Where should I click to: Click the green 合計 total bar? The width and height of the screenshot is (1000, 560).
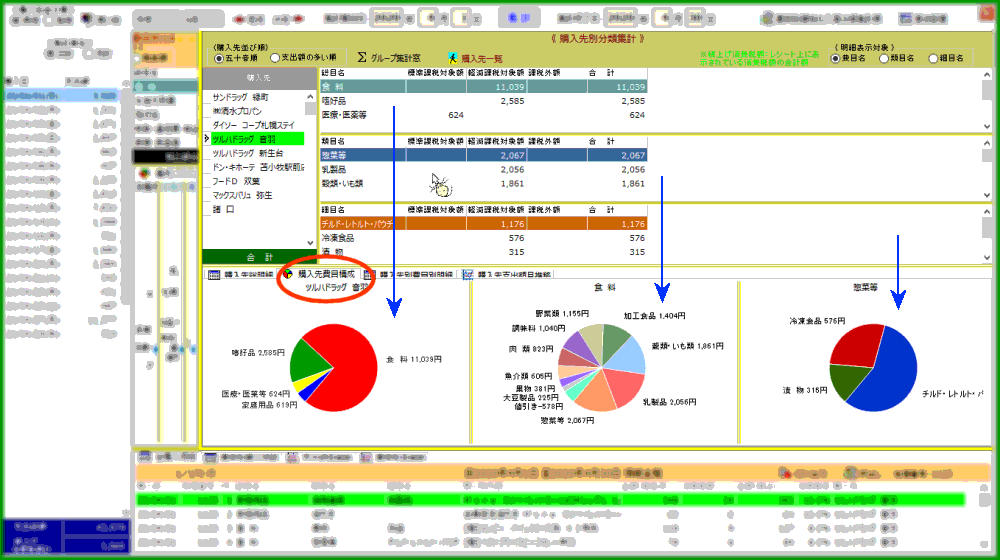(260, 257)
